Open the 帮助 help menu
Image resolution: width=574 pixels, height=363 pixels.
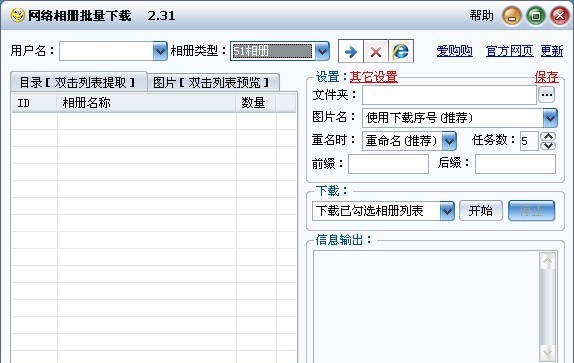tap(481, 16)
